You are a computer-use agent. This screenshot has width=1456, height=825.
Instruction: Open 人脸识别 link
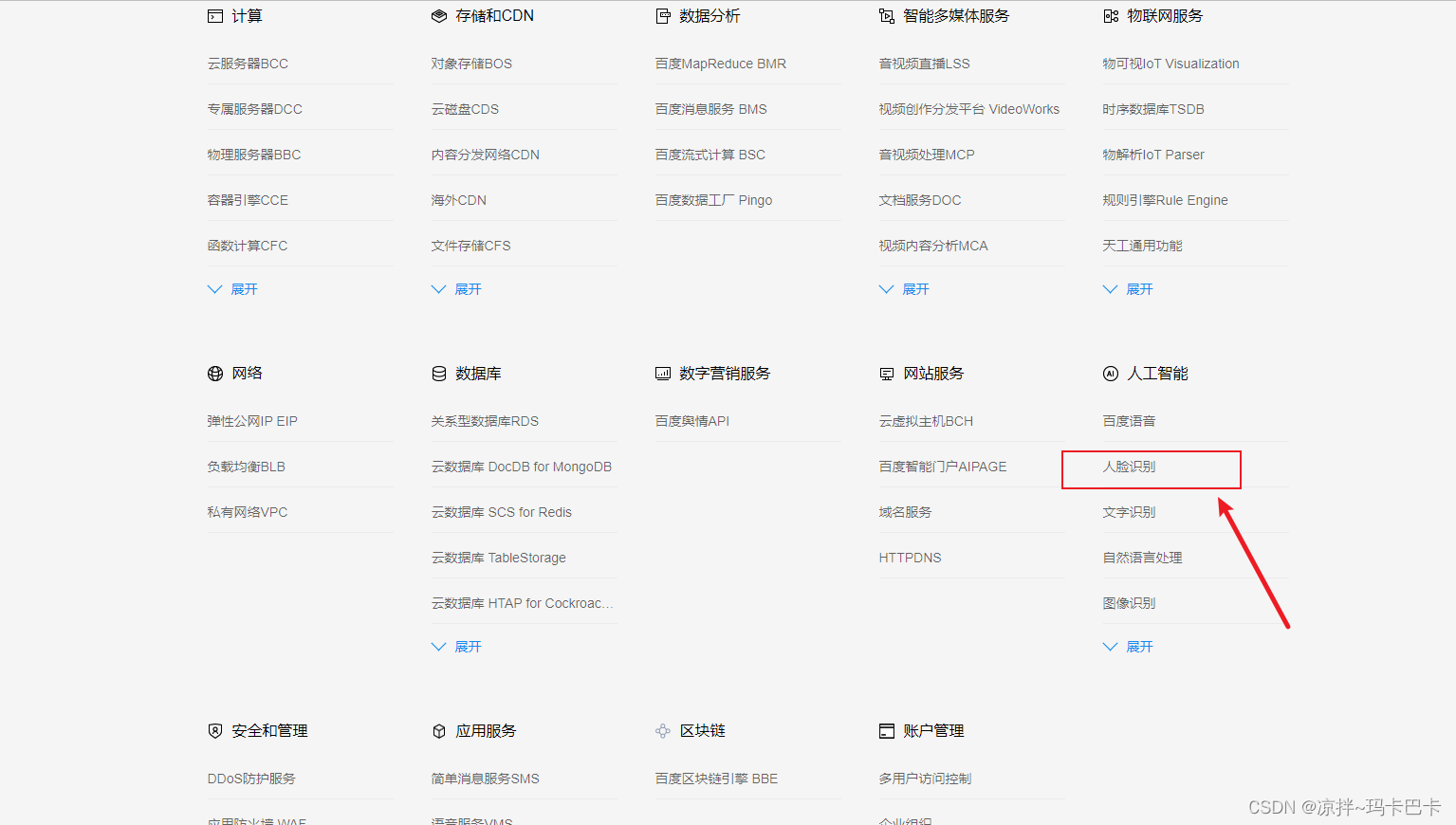click(x=1129, y=467)
